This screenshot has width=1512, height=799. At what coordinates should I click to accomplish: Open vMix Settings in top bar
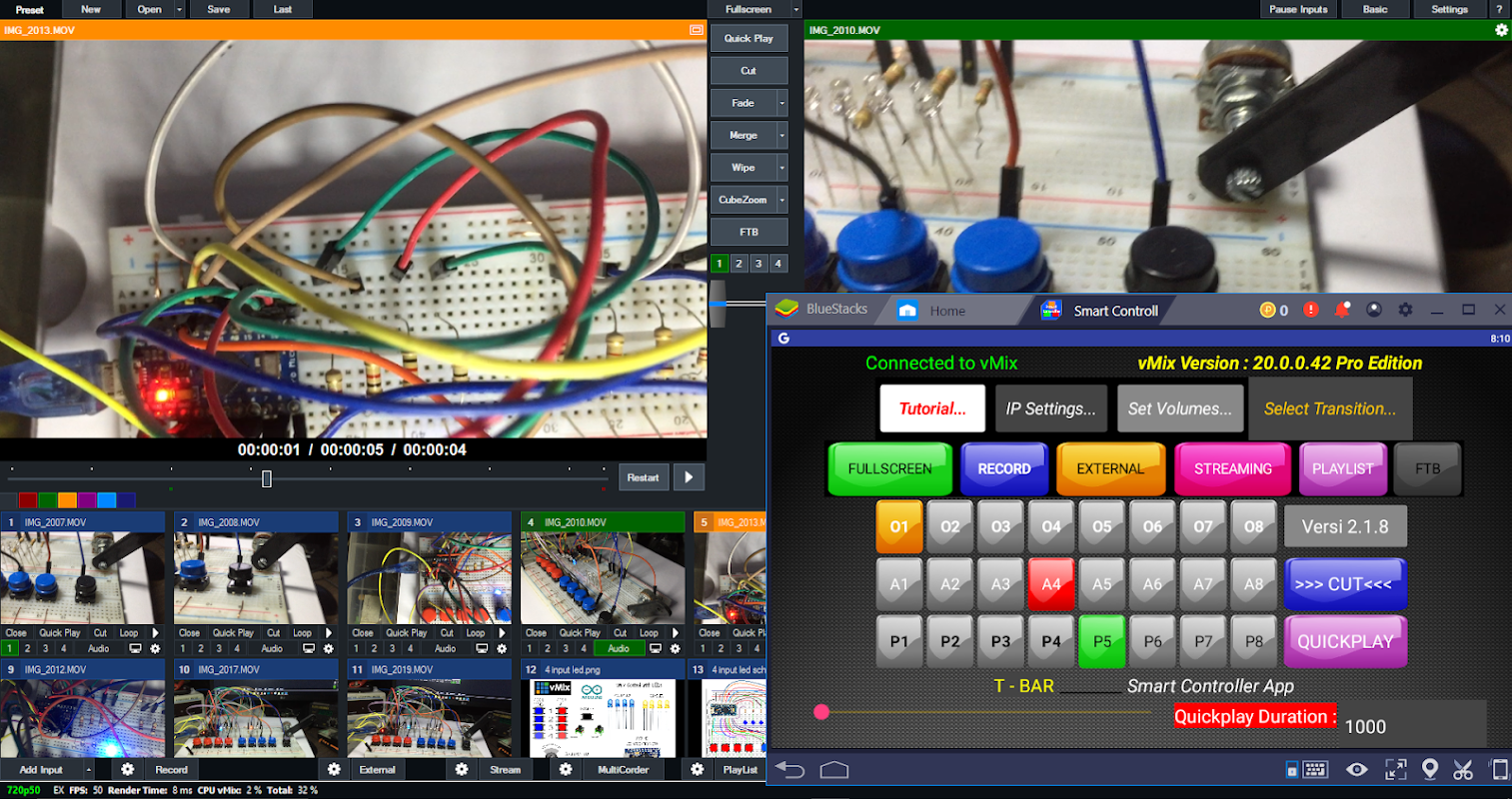(1449, 9)
